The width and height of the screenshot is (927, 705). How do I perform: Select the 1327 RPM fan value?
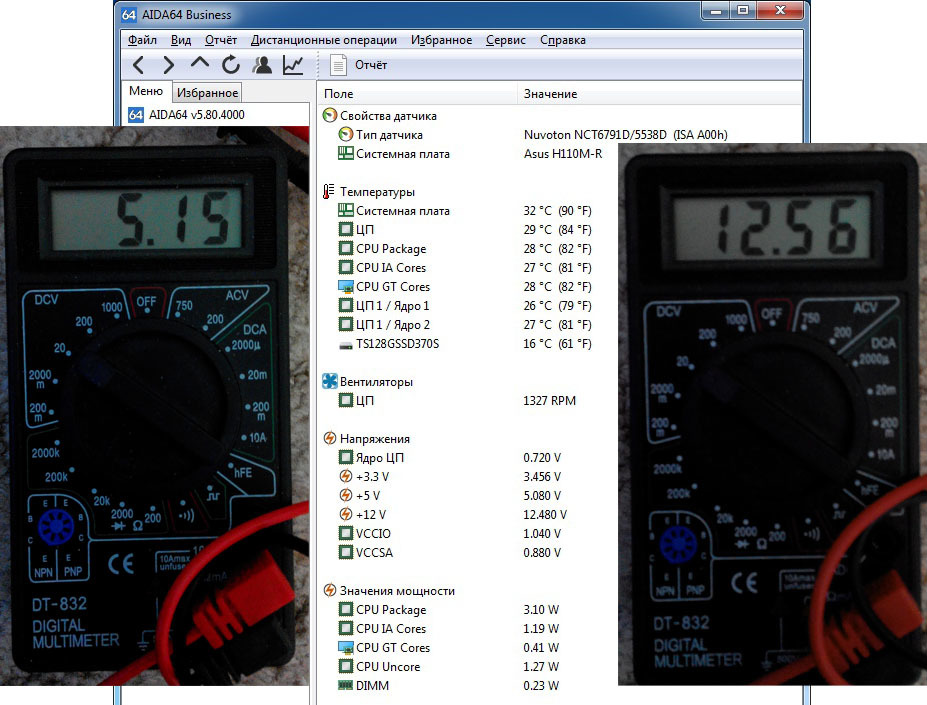click(549, 400)
